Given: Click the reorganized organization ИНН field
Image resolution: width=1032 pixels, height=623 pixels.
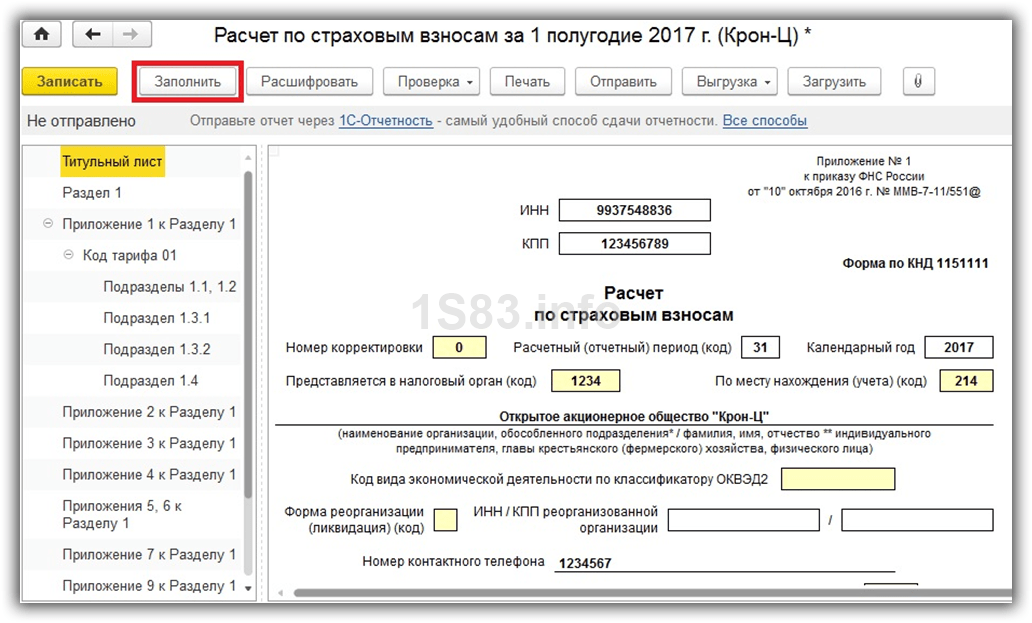Looking at the screenshot, I should (x=744, y=520).
